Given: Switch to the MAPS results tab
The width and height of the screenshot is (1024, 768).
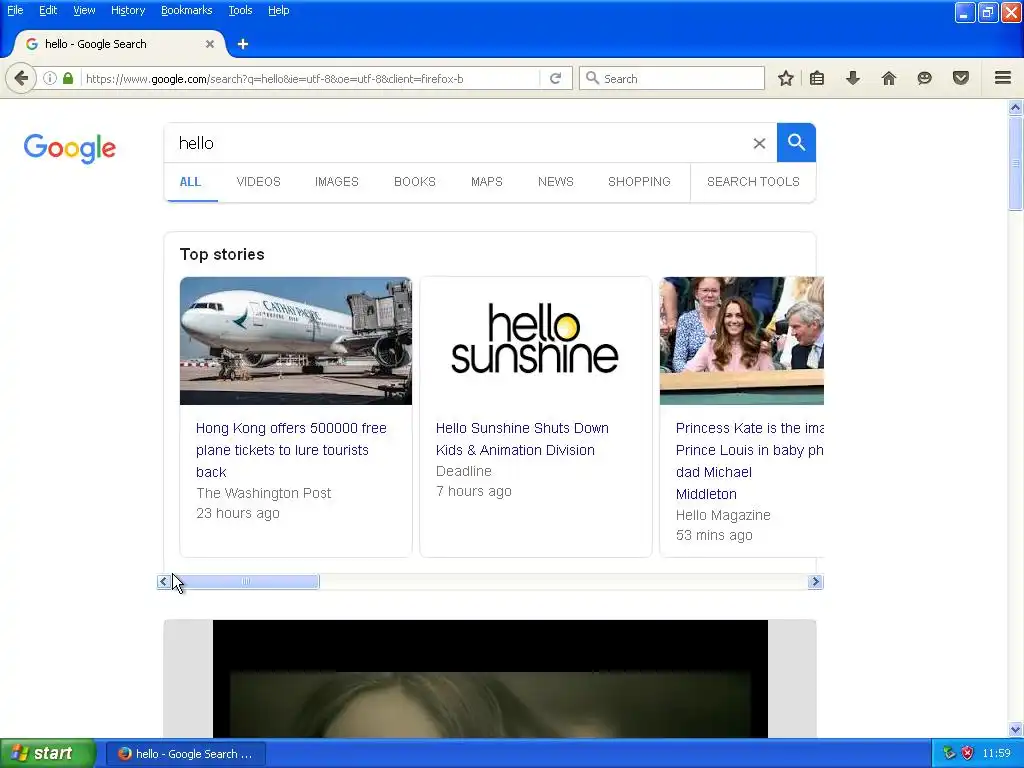Looking at the screenshot, I should tap(487, 182).
